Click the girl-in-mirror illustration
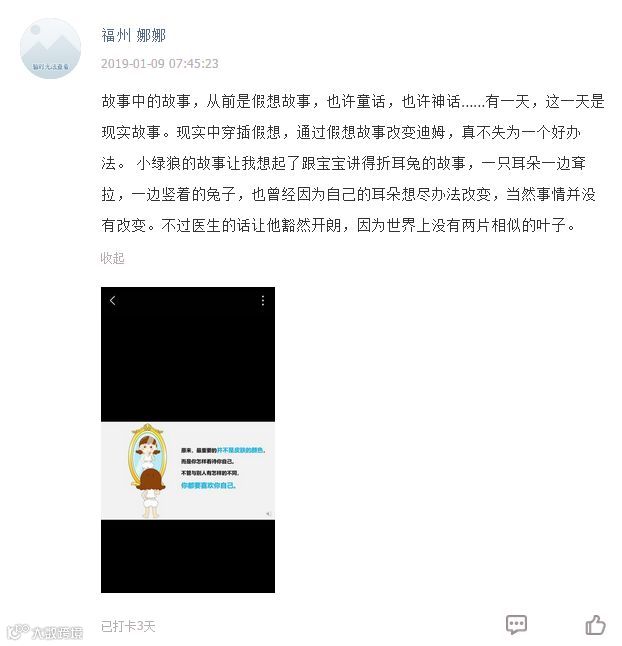This screenshot has height=646, width=622. 148,471
